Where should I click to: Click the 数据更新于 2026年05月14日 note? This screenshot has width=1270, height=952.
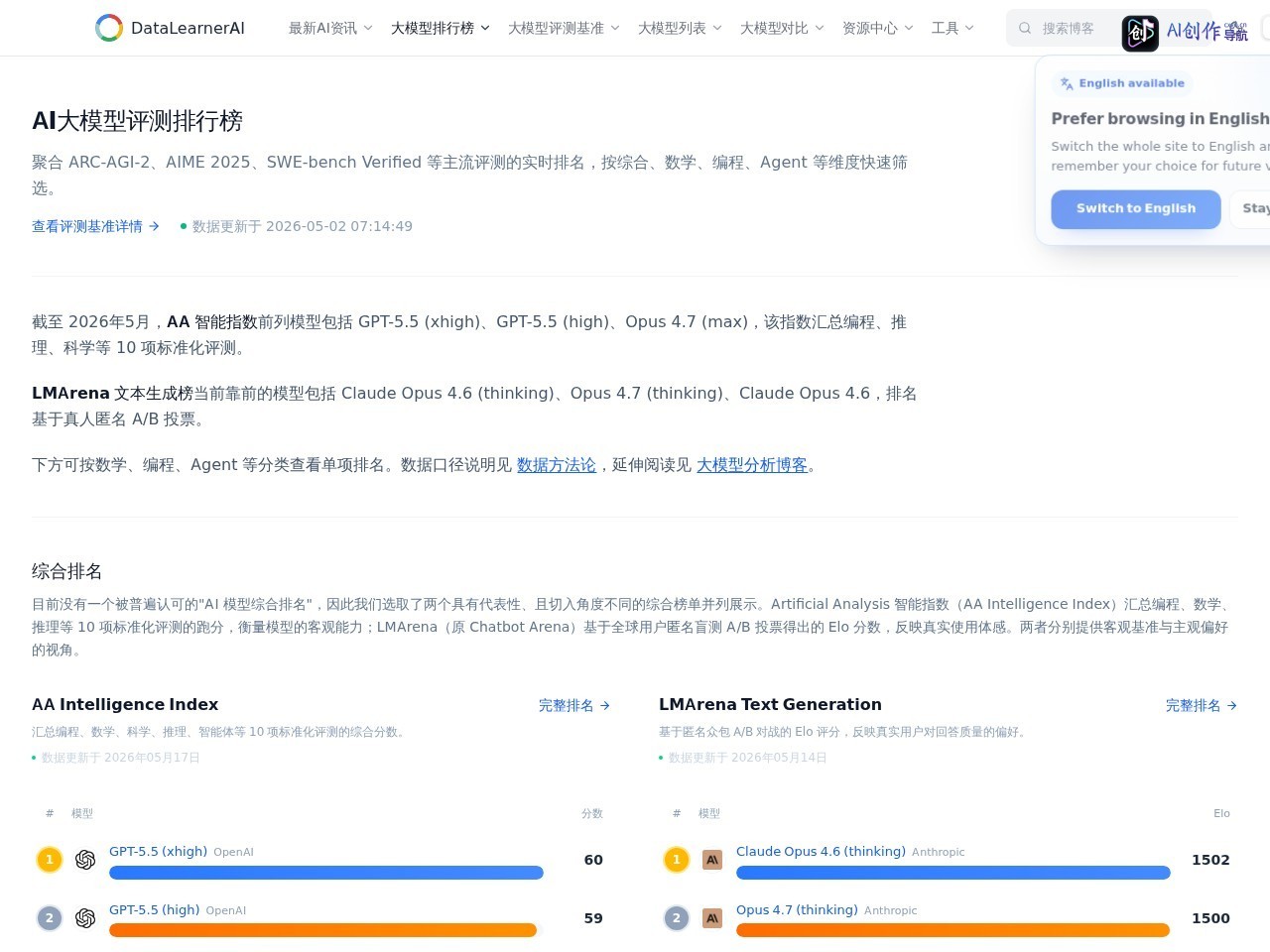(x=747, y=758)
